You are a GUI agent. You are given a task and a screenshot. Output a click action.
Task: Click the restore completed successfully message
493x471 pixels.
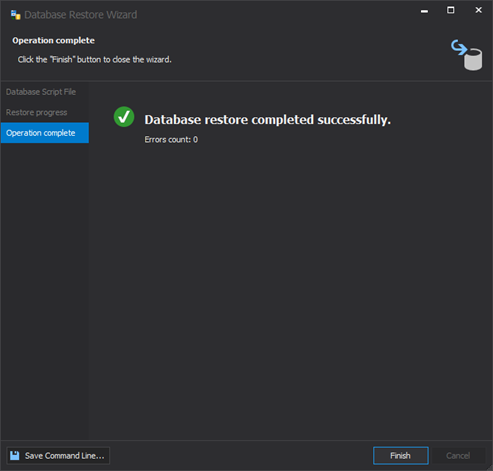tap(267, 120)
